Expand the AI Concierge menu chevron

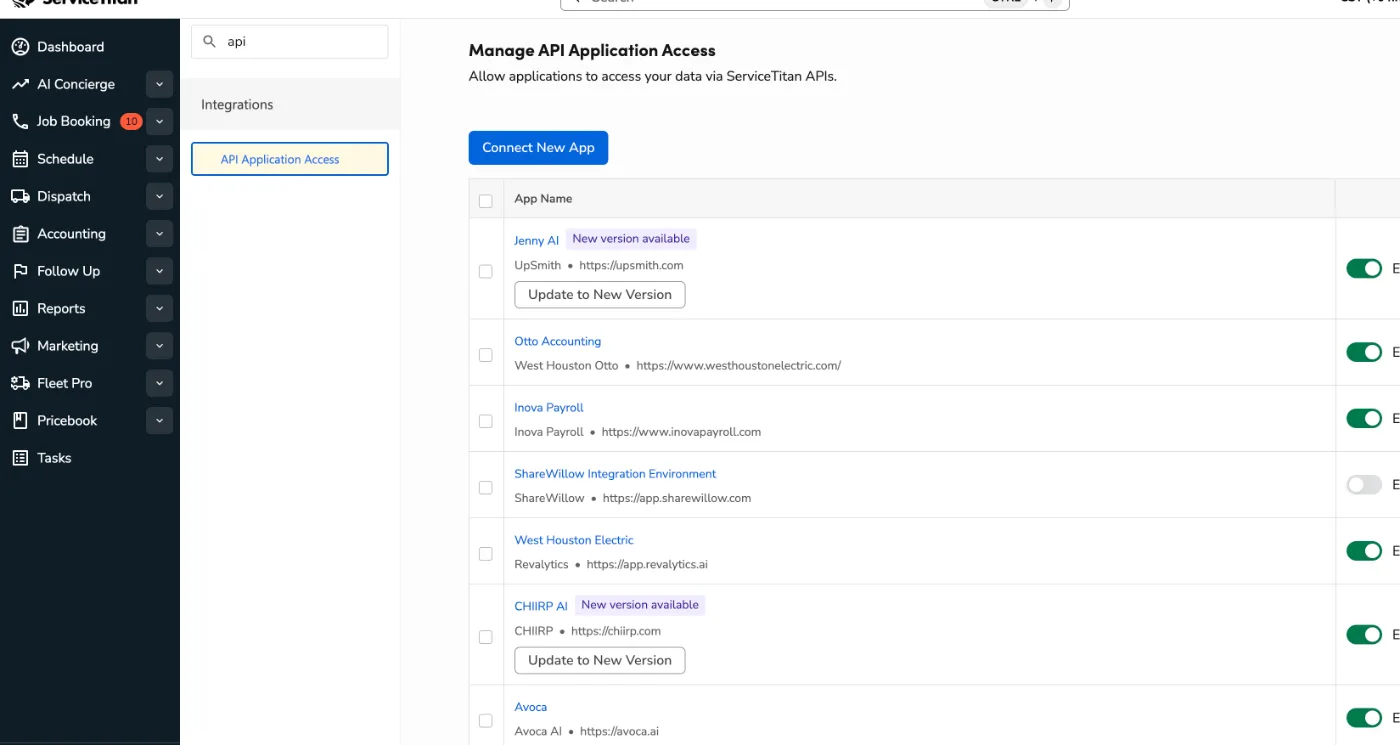(159, 84)
